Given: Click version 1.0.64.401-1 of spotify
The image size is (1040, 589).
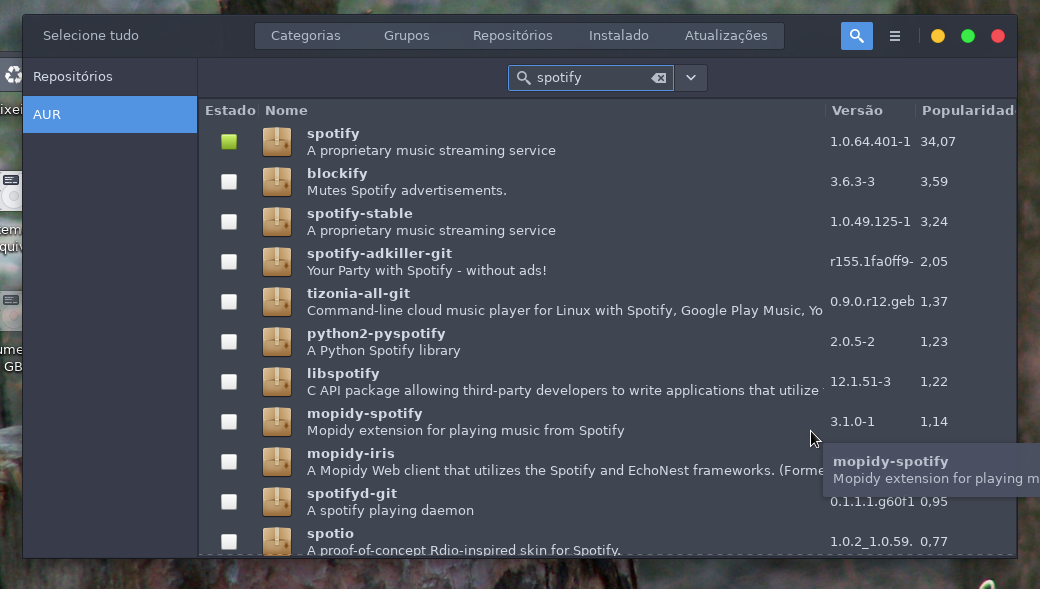Looking at the screenshot, I should [x=870, y=141].
